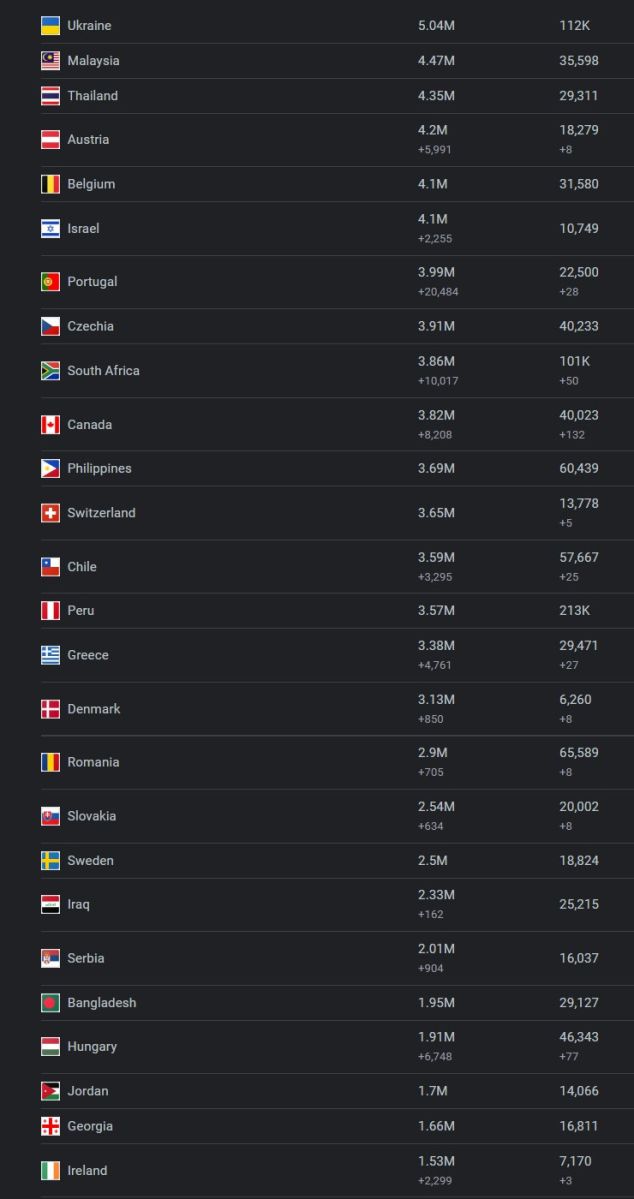Click the Ukraine flag icon
Viewport: 634px width, 1199px height.
(x=50, y=26)
